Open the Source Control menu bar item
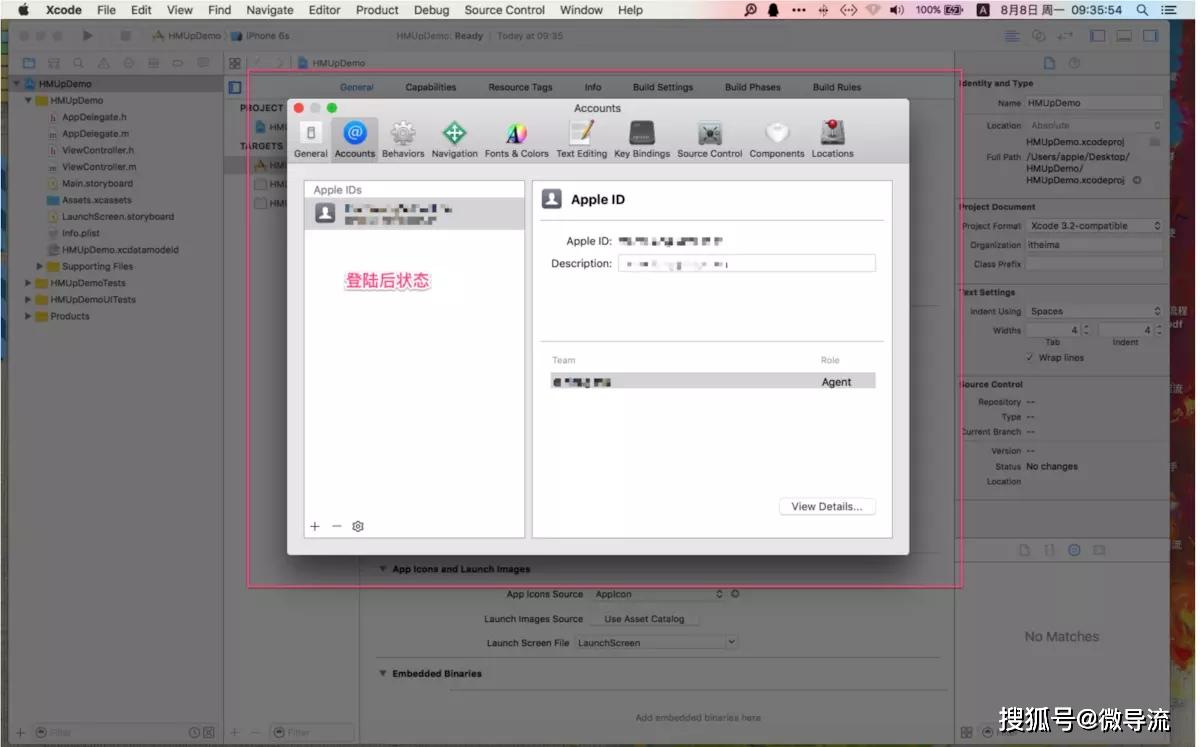 coord(505,10)
